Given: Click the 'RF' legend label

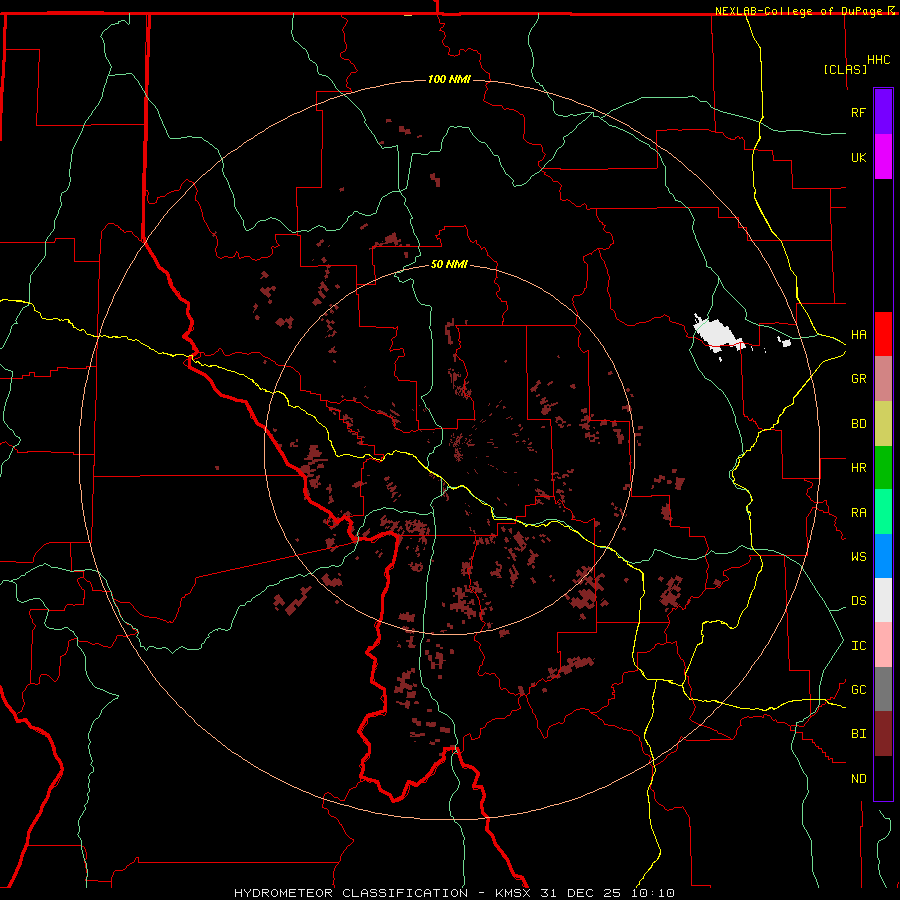Looking at the screenshot, I should pyautogui.click(x=858, y=112).
